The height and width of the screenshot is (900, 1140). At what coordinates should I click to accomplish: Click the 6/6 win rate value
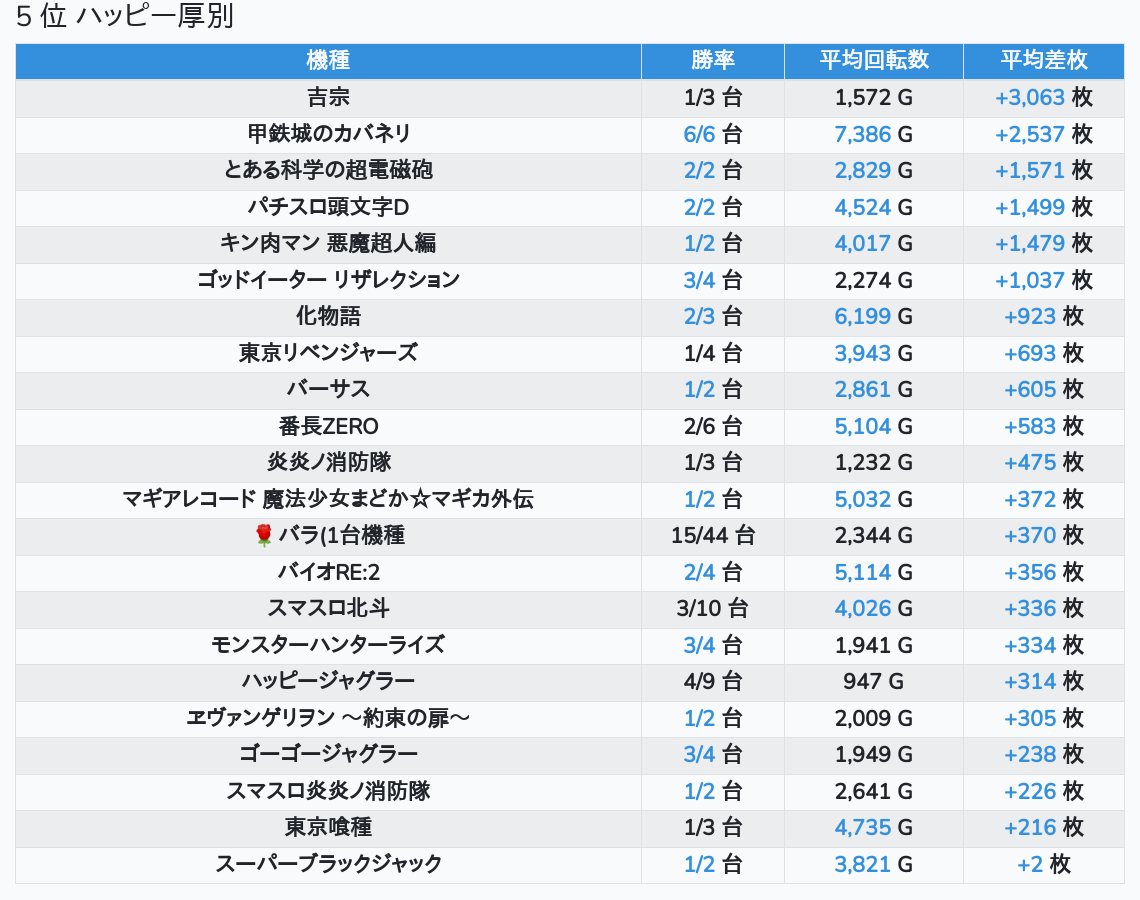(700, 134)
